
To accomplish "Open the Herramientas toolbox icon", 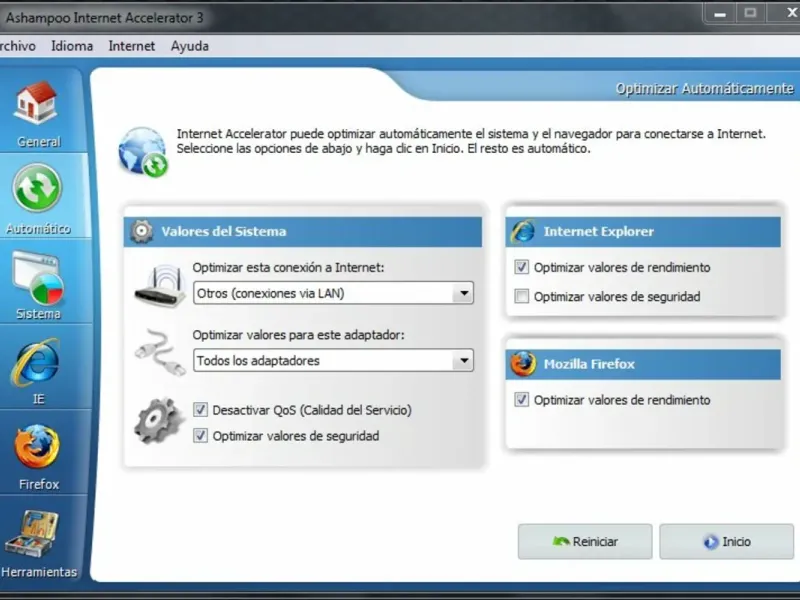I will 32,534.
